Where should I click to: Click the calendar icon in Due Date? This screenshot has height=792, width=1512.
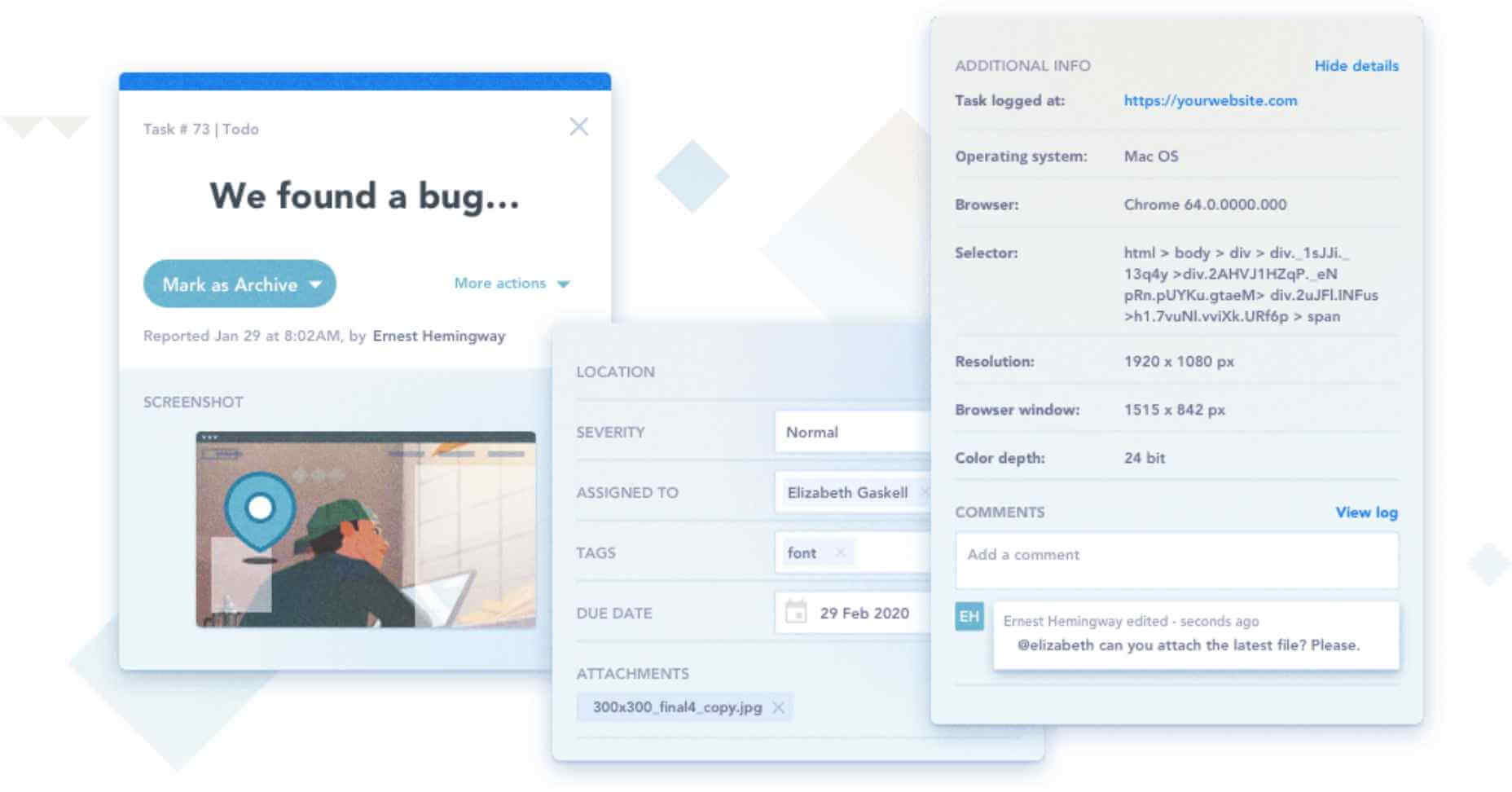point(795,612)
